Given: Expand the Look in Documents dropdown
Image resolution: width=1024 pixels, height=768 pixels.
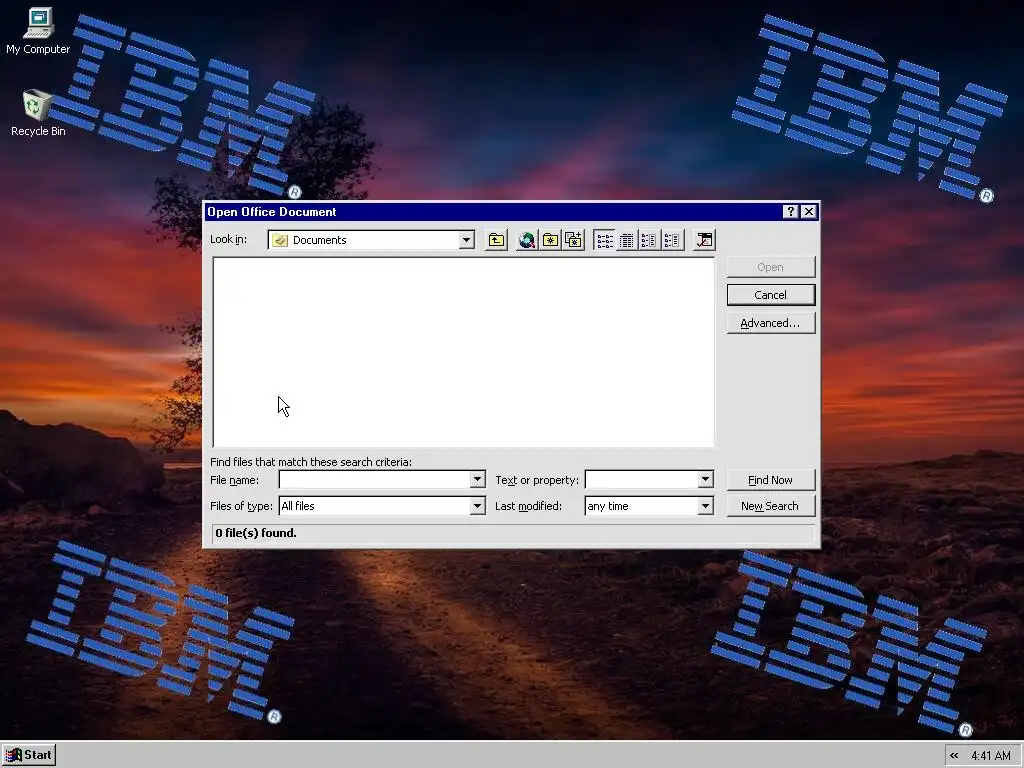Looking at the screenshot, I should pos(466,240).
